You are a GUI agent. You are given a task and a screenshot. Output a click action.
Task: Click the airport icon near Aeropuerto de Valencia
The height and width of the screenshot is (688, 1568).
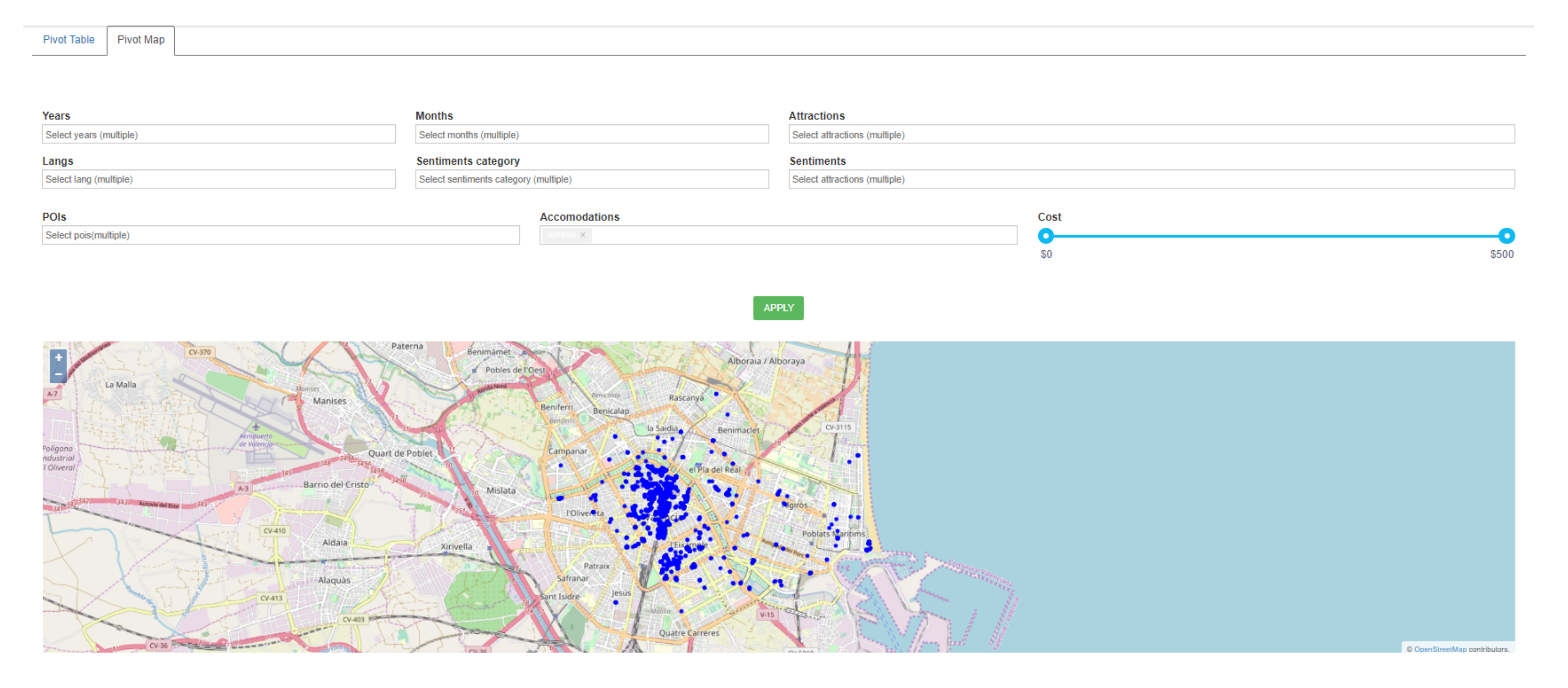[x=256, y=428]
